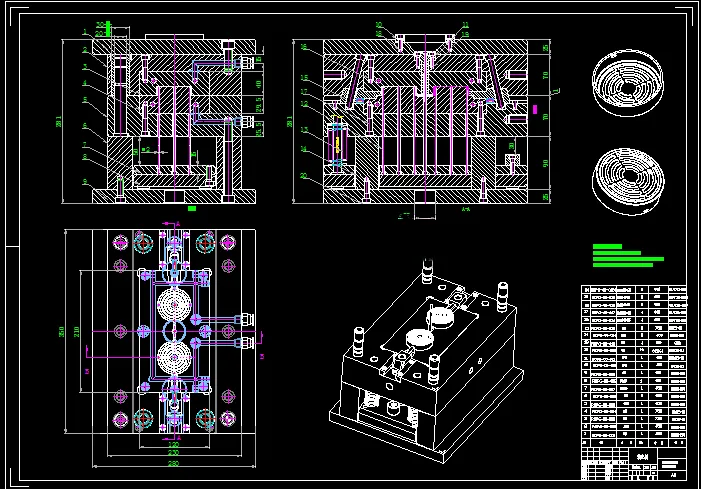This screenshot has height=489, width=701.
Task: Click the parts list table at right
Action: coord(633,366)
